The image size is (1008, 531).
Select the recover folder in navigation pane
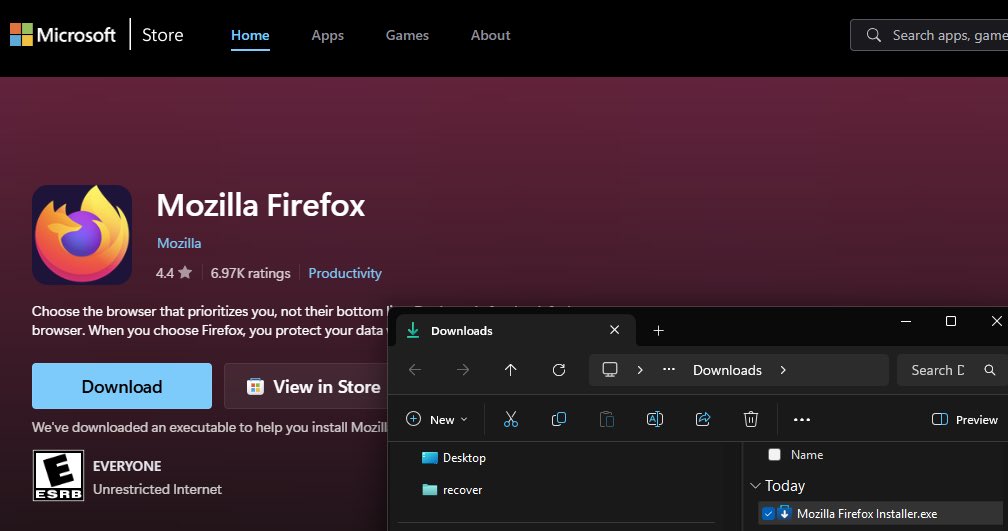(452, 490)
